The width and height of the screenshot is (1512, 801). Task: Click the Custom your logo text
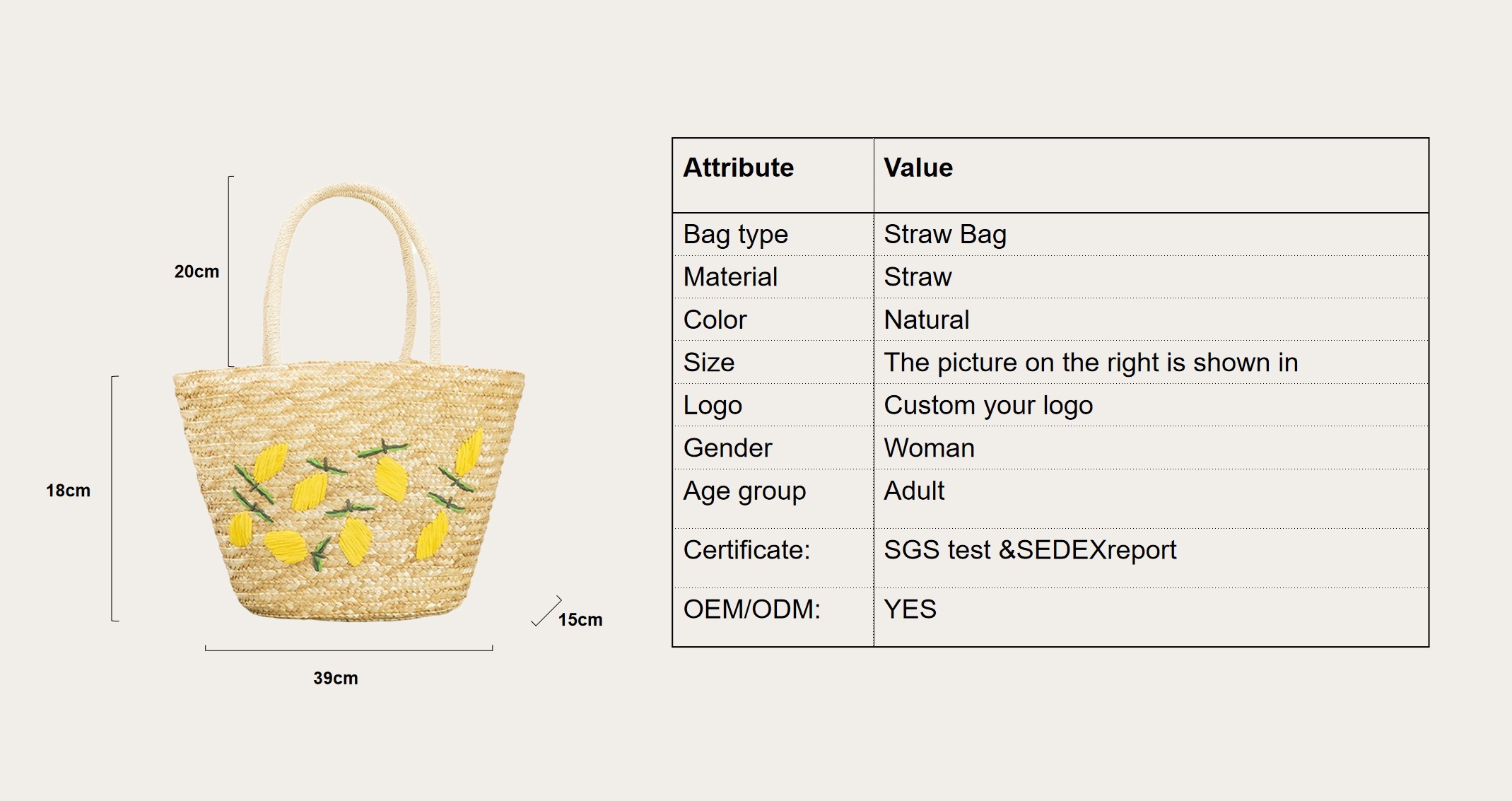(988, 405)
